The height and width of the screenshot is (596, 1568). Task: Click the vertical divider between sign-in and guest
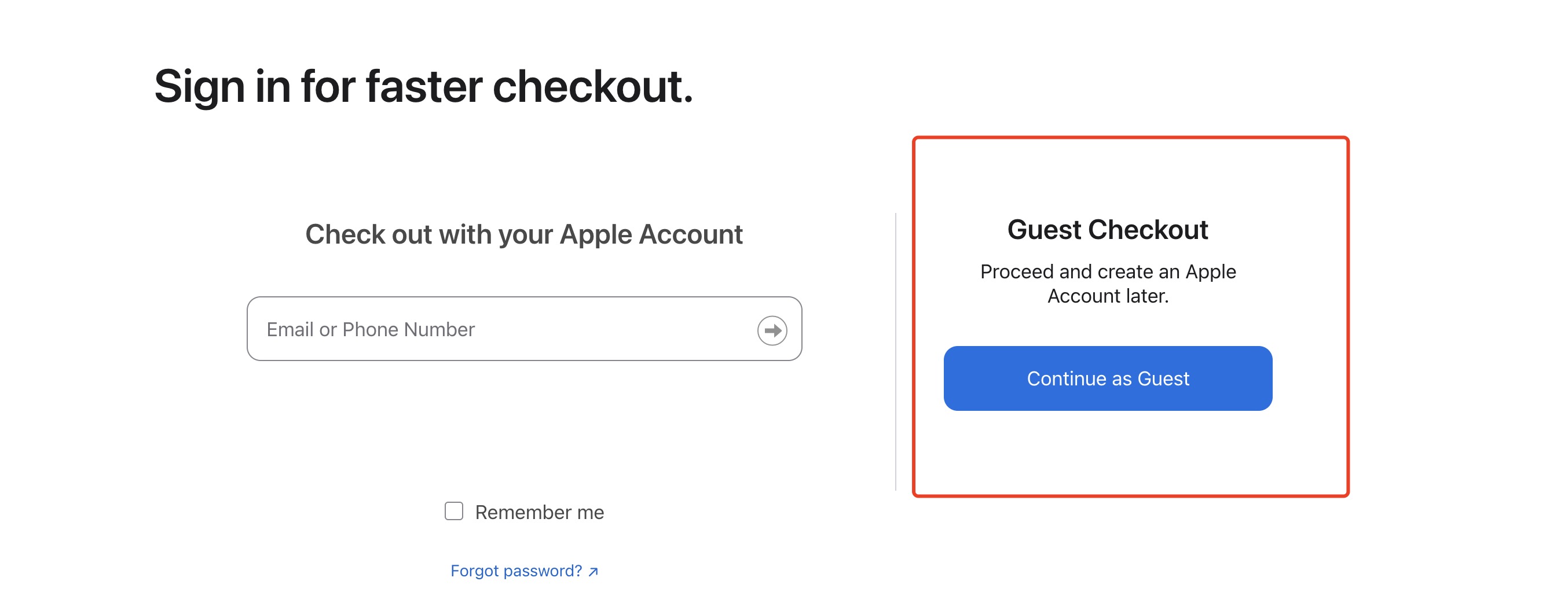(x=895, y=351)
